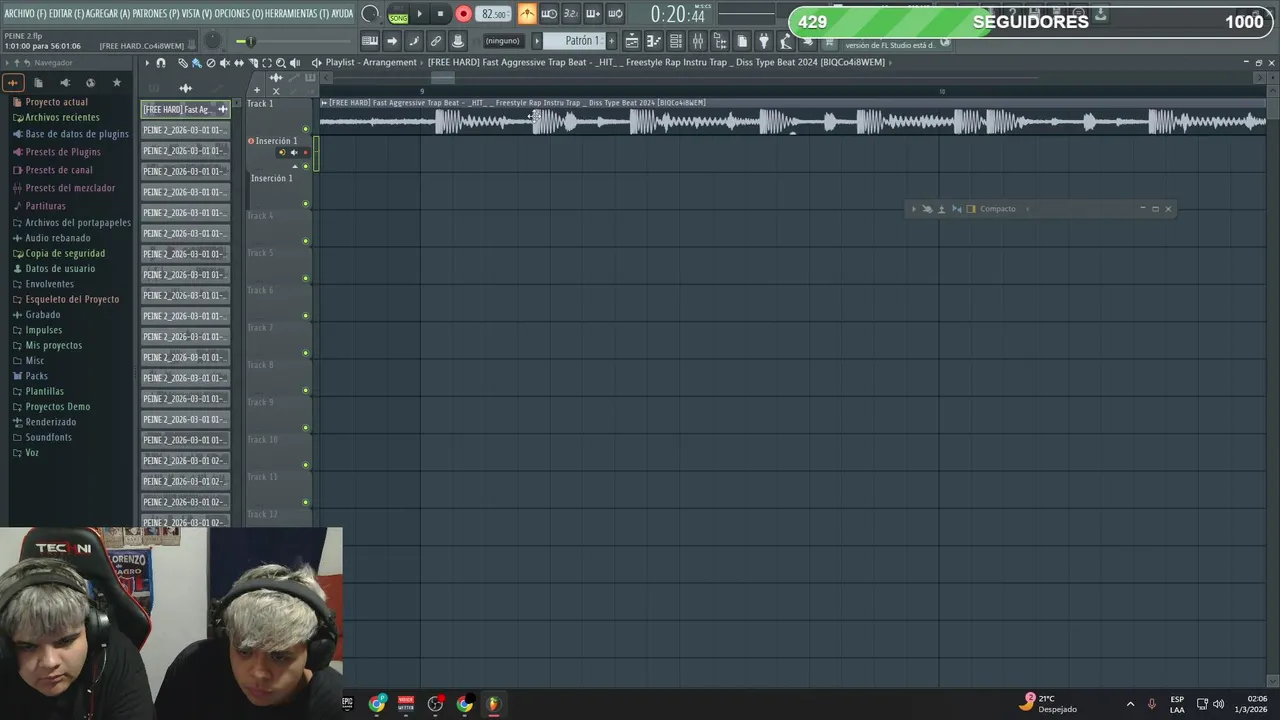The width and height of the screenshot is (1280, 720).
Task: Open playlist options menu arrow
Action: pos(147,63)
